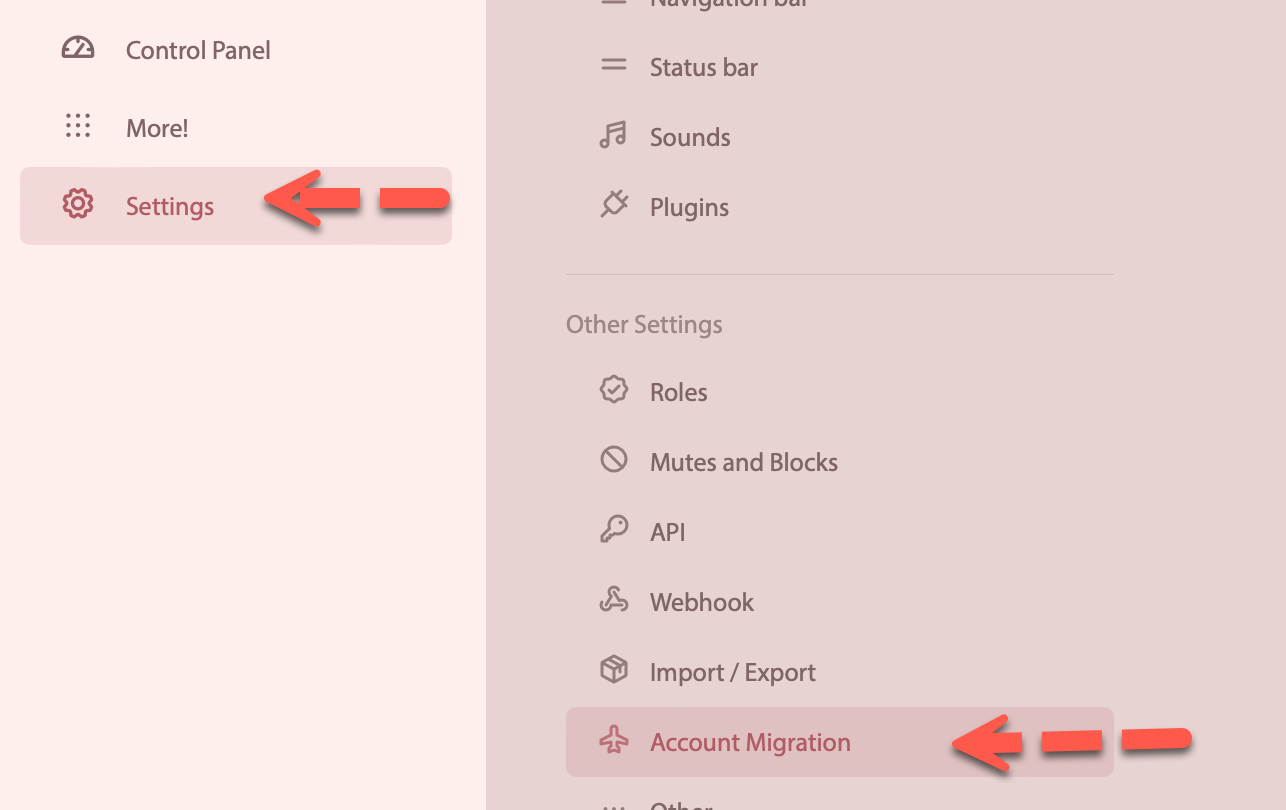Click the Mutes and Blocks ban icon
The height and width of the screenshot is (810, 1286).
613,461
